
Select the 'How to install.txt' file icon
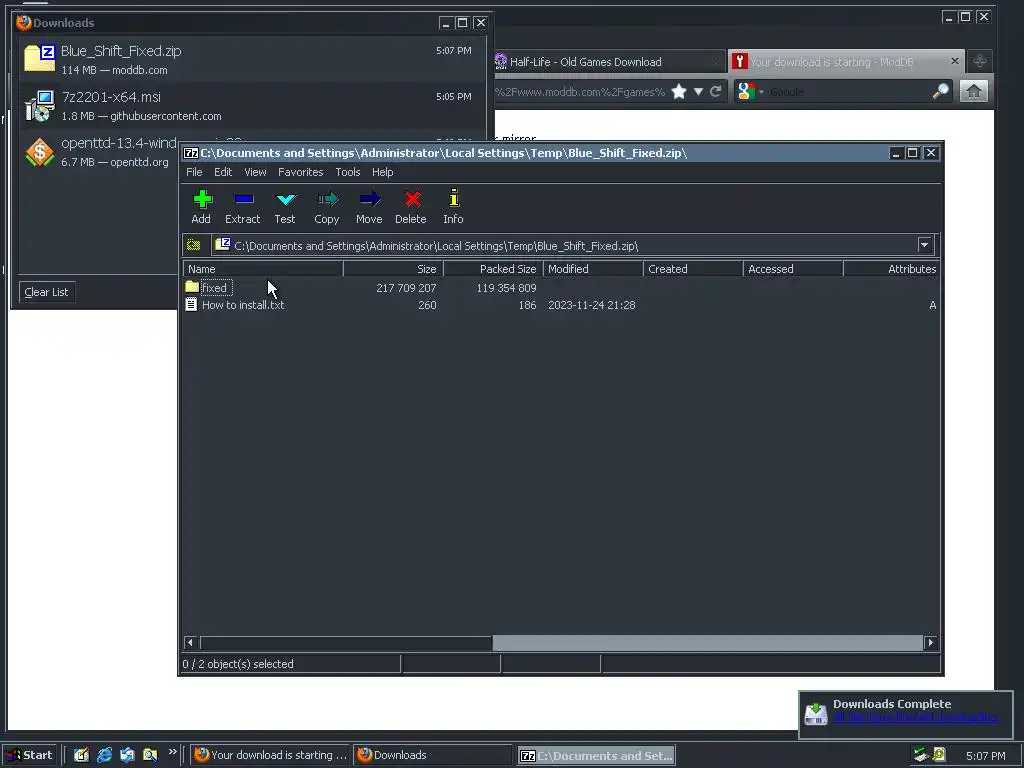[x=191, y=304]
